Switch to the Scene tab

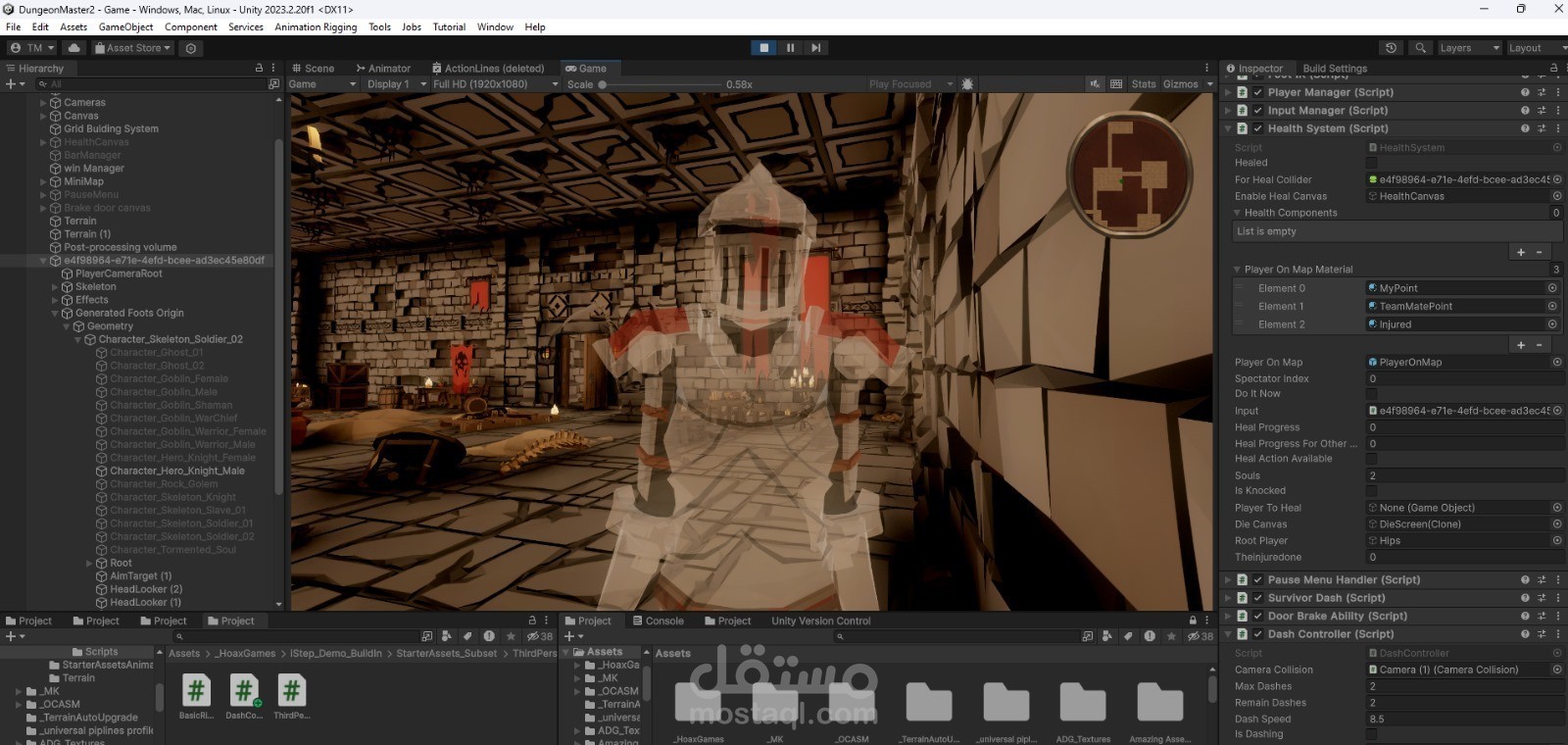(314, 69)
